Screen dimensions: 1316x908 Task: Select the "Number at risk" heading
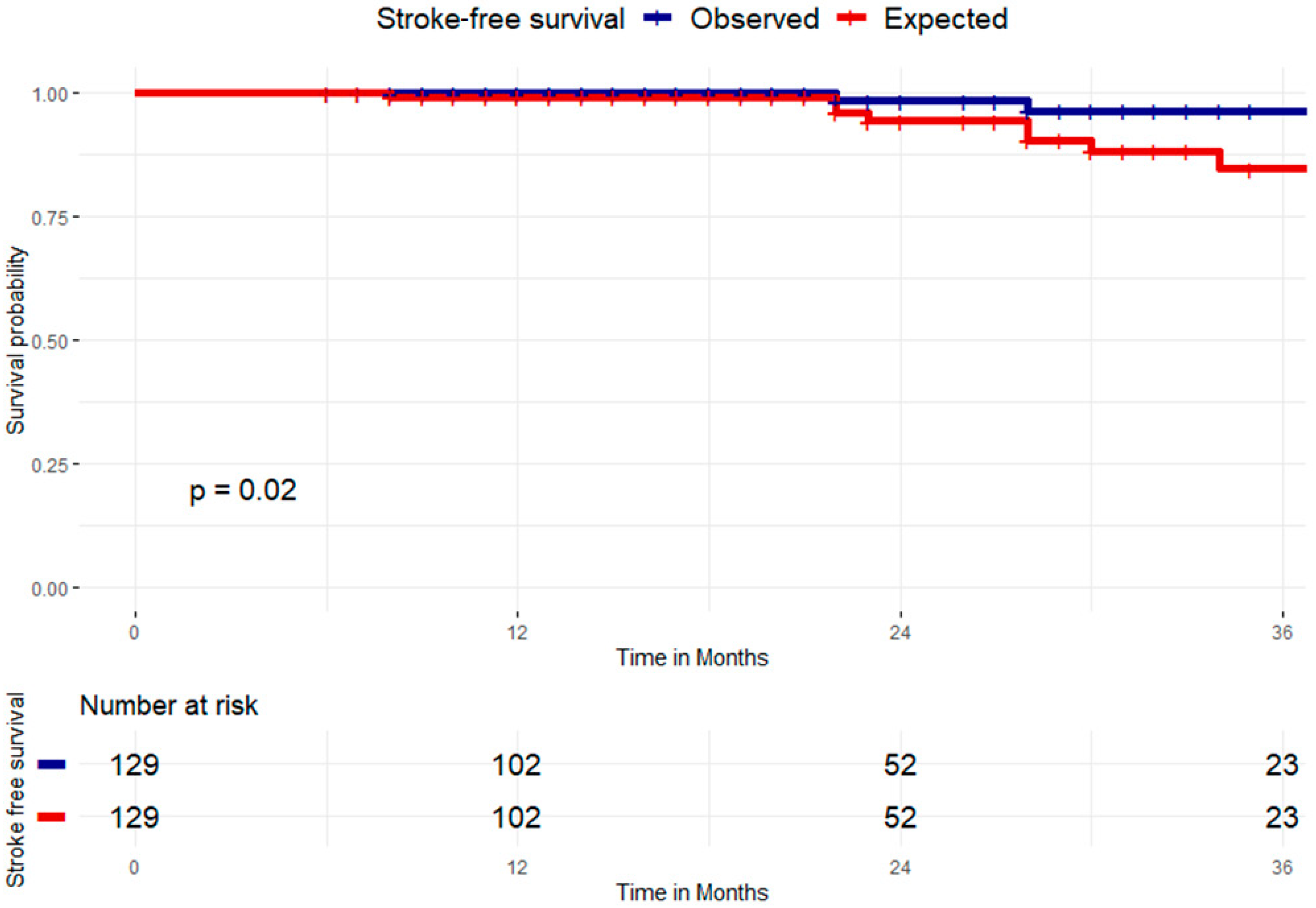pyautogui.click(x=169, y=706)
